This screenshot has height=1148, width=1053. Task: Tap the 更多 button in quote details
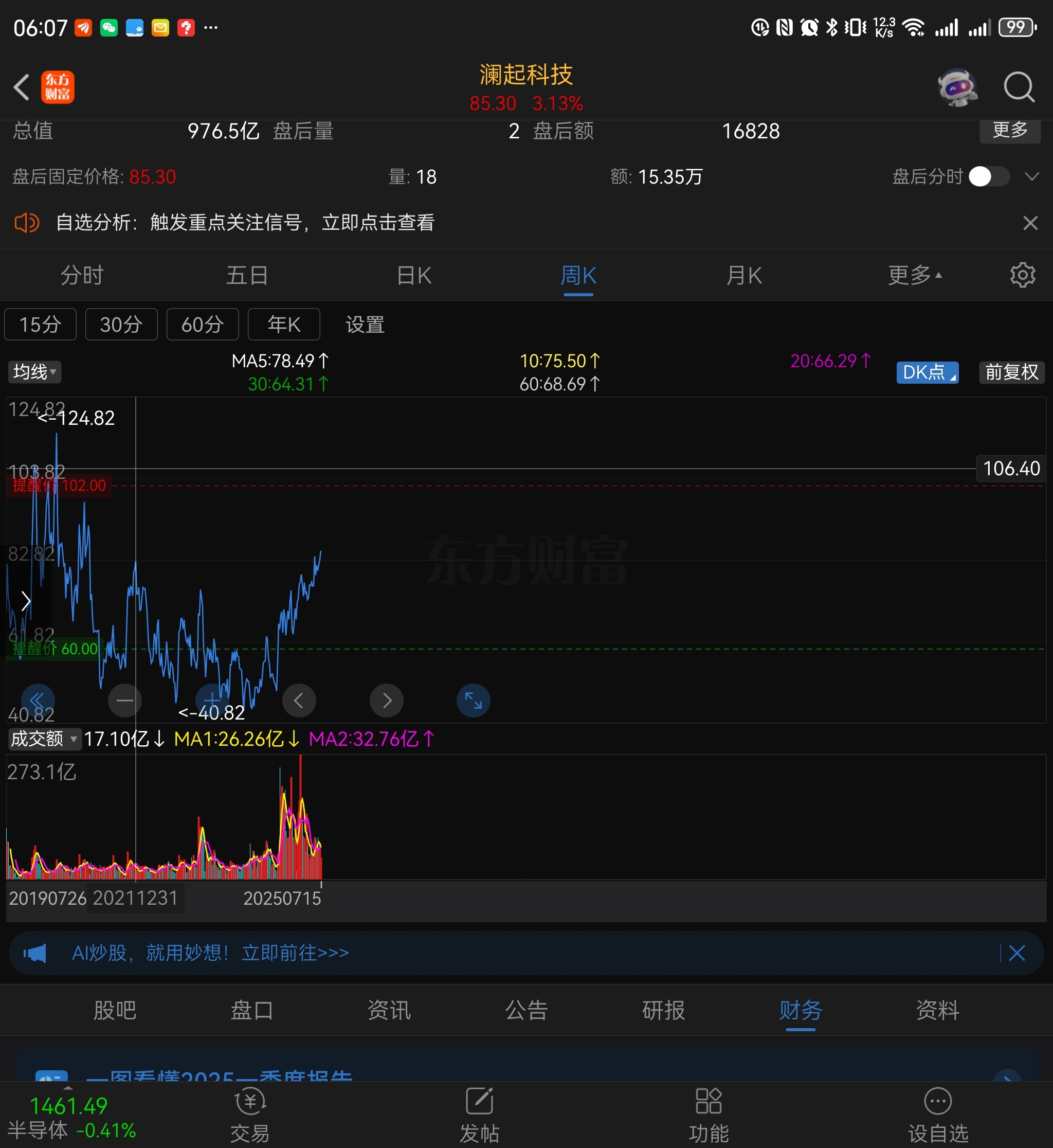pyautogui.click(x=1010, y=131)
